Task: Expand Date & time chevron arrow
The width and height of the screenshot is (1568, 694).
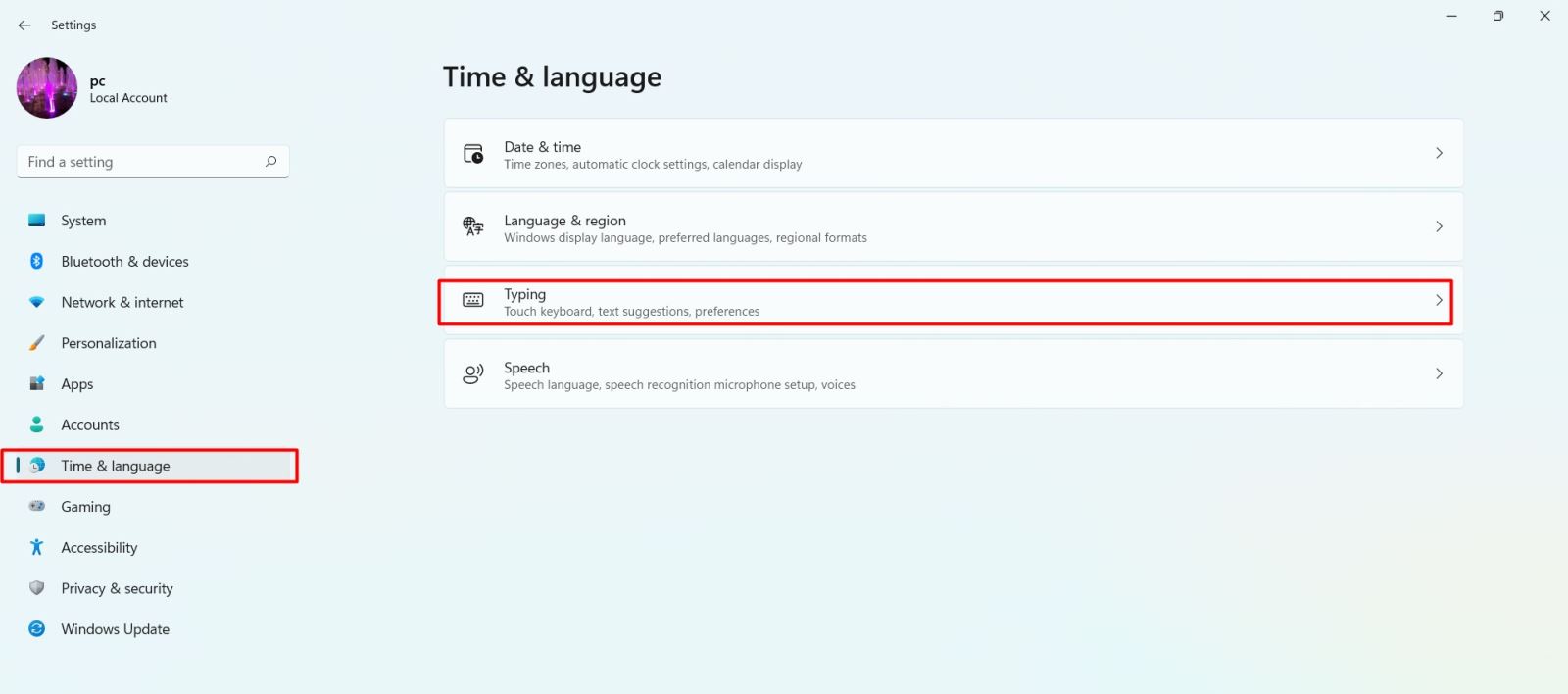Action: 1439,153
